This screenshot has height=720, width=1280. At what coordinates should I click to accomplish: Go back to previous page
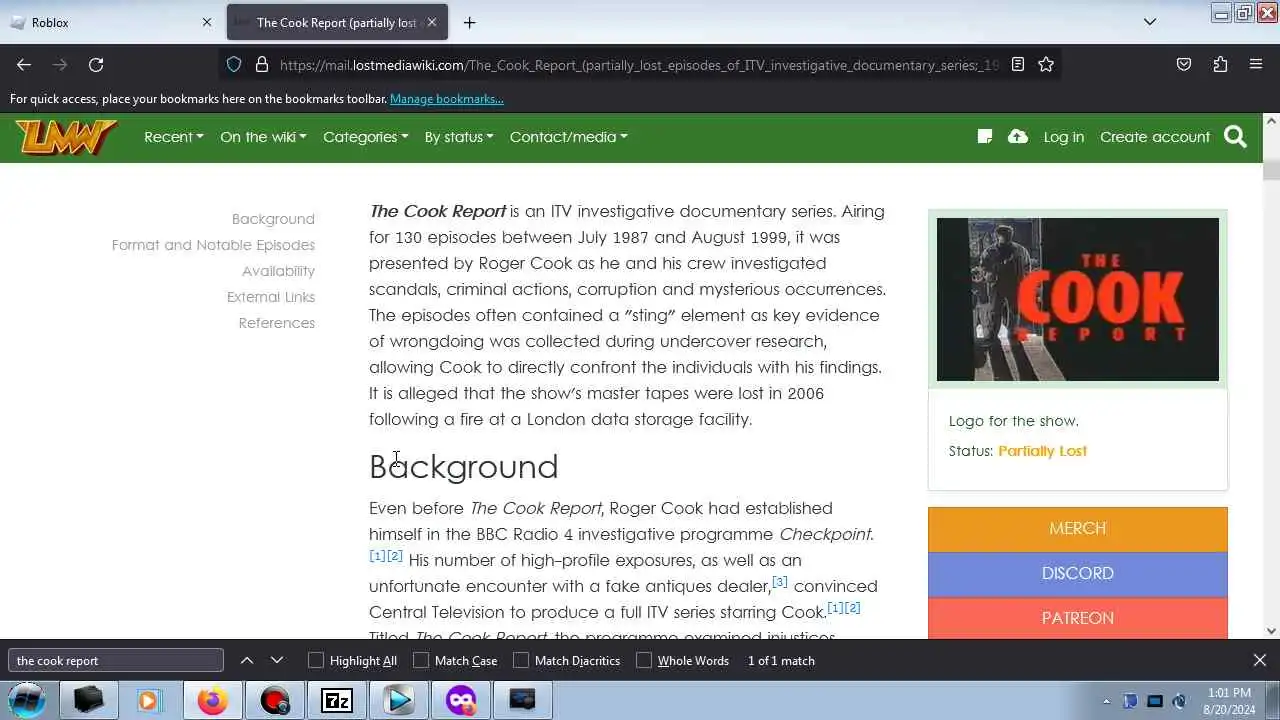tap(24, 64)
